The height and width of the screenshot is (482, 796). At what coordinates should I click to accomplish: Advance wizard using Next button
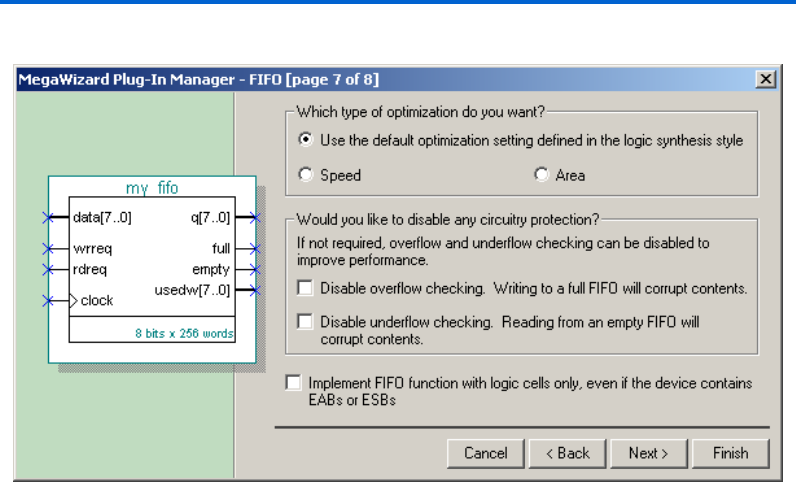(x=648, y=453)
